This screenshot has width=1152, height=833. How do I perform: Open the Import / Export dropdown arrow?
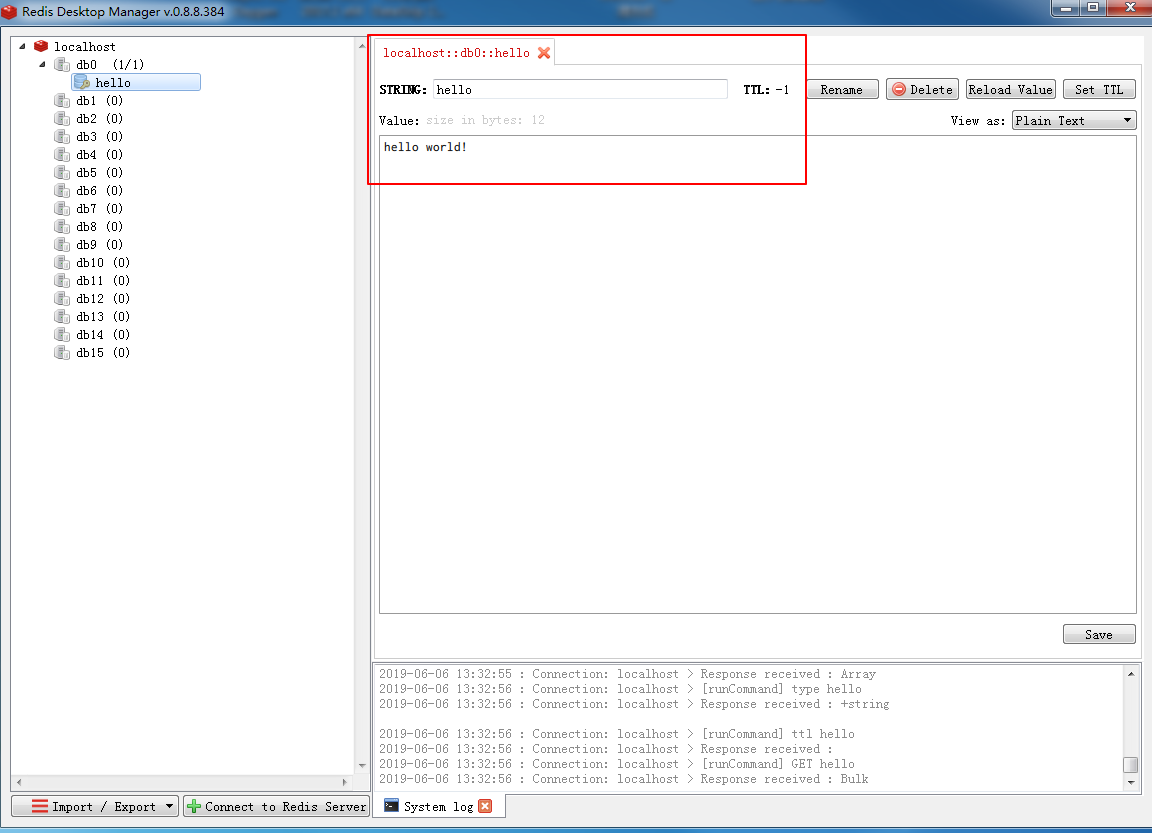[169, 806]
